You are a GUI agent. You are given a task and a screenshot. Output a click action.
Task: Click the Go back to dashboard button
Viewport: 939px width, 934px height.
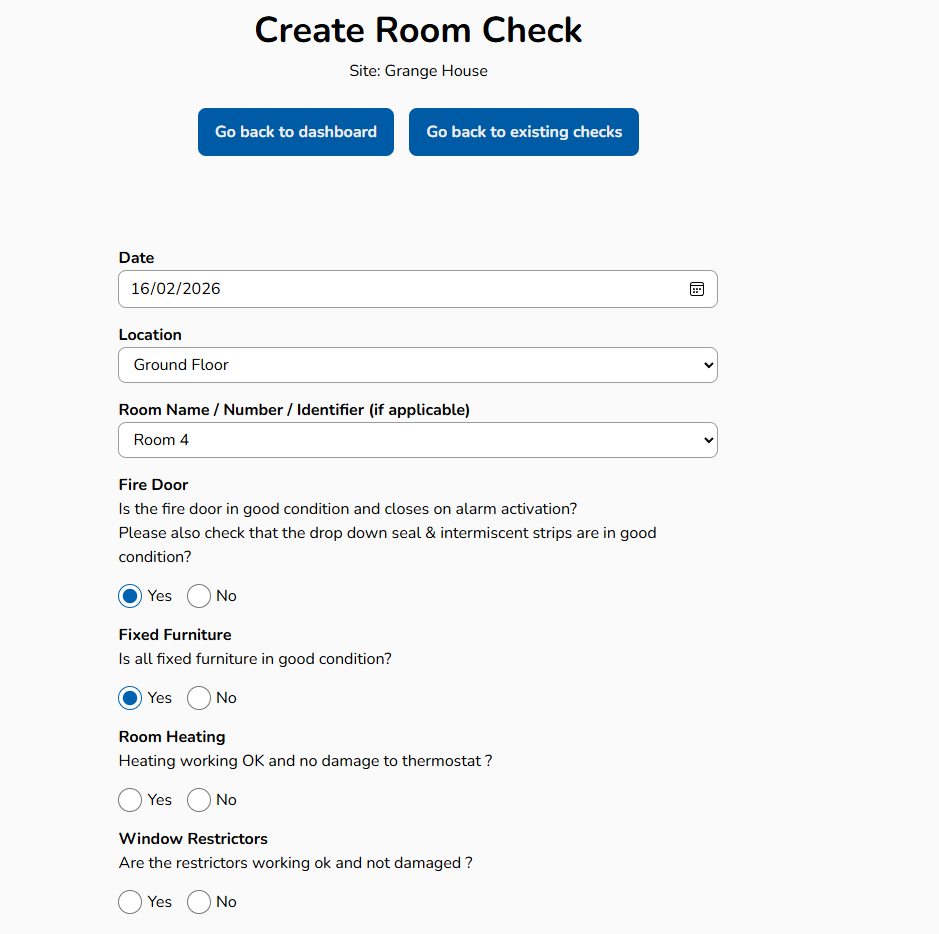tap(295, 131)
